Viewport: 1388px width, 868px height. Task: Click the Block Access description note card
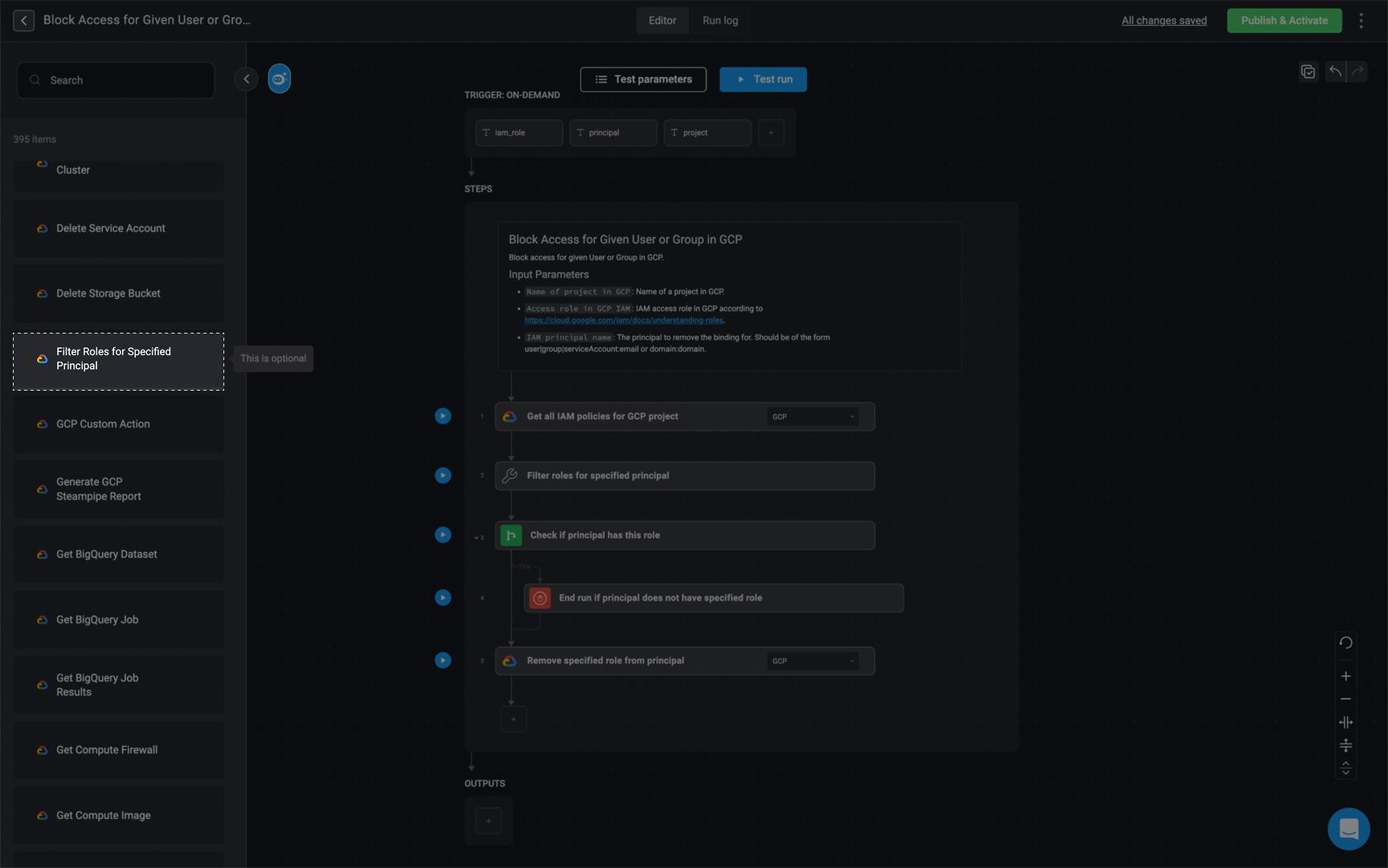[x=730, y=297]
